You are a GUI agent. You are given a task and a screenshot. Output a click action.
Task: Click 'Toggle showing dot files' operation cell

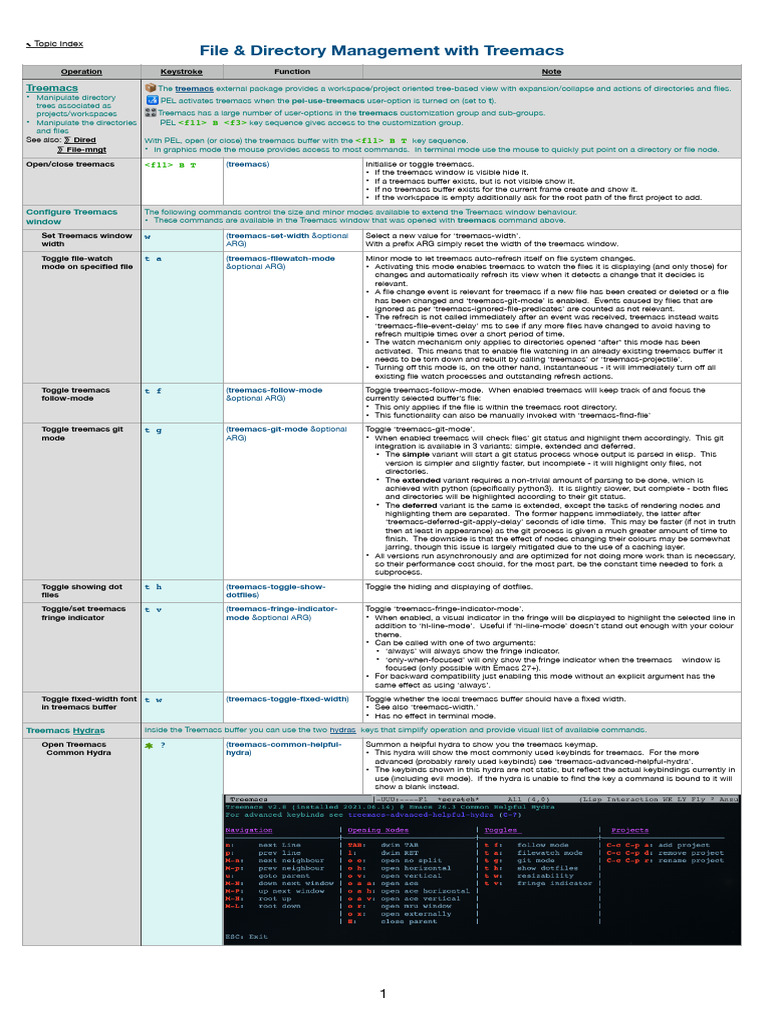(82, 591)
